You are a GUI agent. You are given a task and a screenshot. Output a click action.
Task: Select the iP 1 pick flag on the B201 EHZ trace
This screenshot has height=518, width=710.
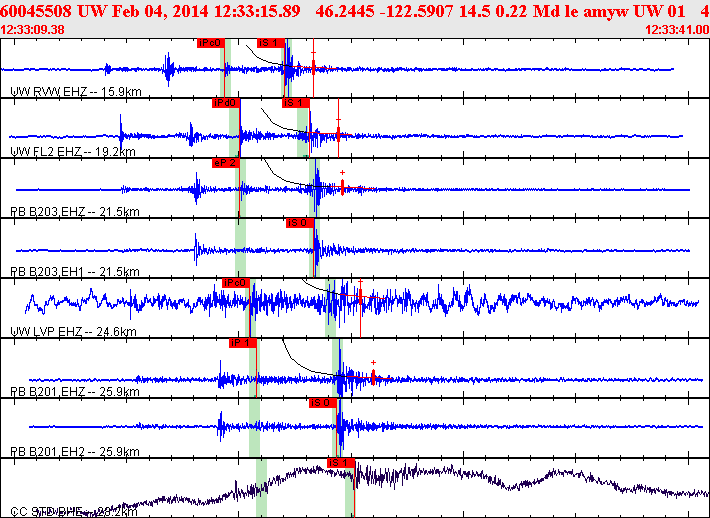(x=243, y=343)
